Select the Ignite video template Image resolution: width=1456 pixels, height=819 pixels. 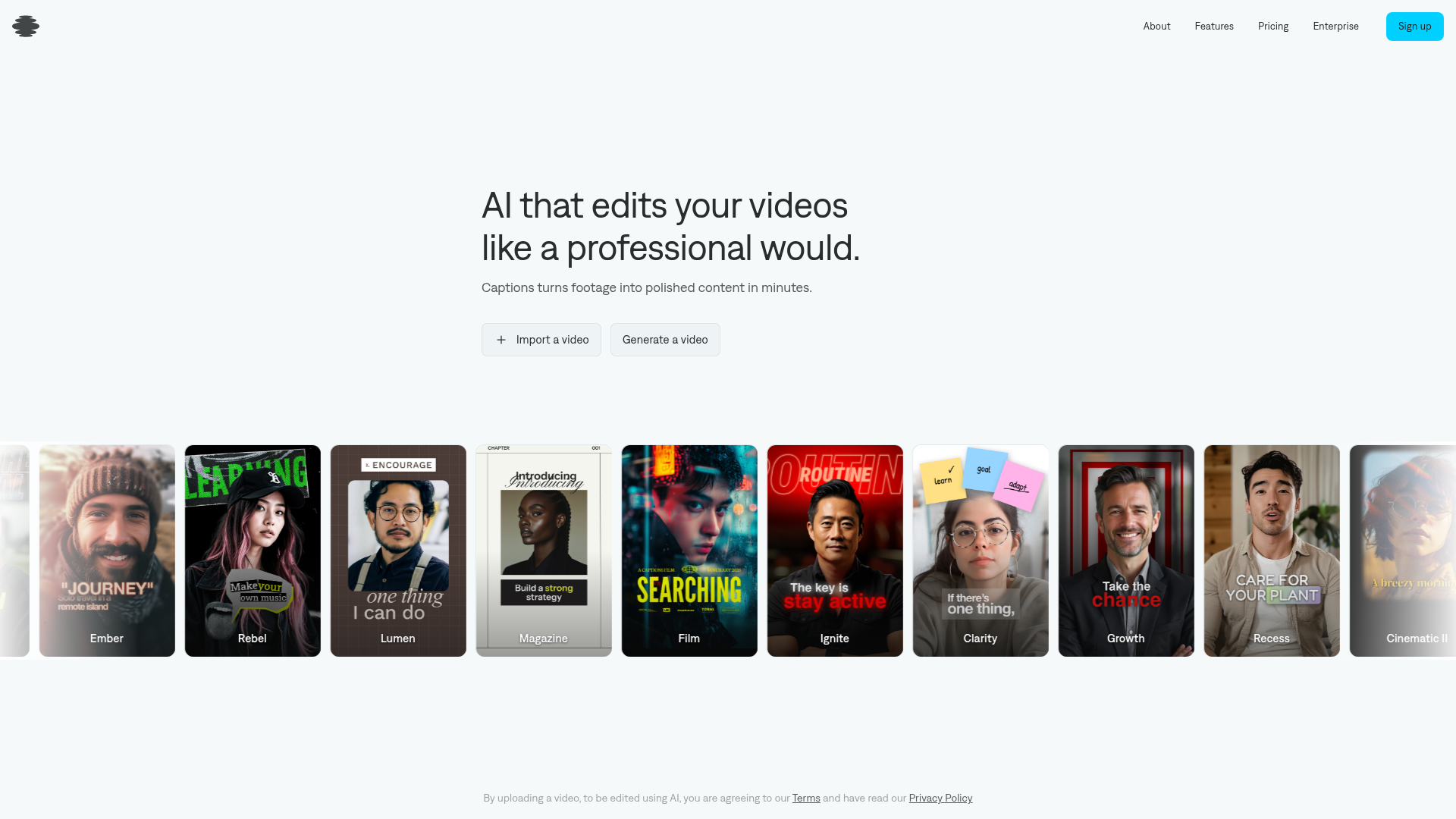pos(835,551)
